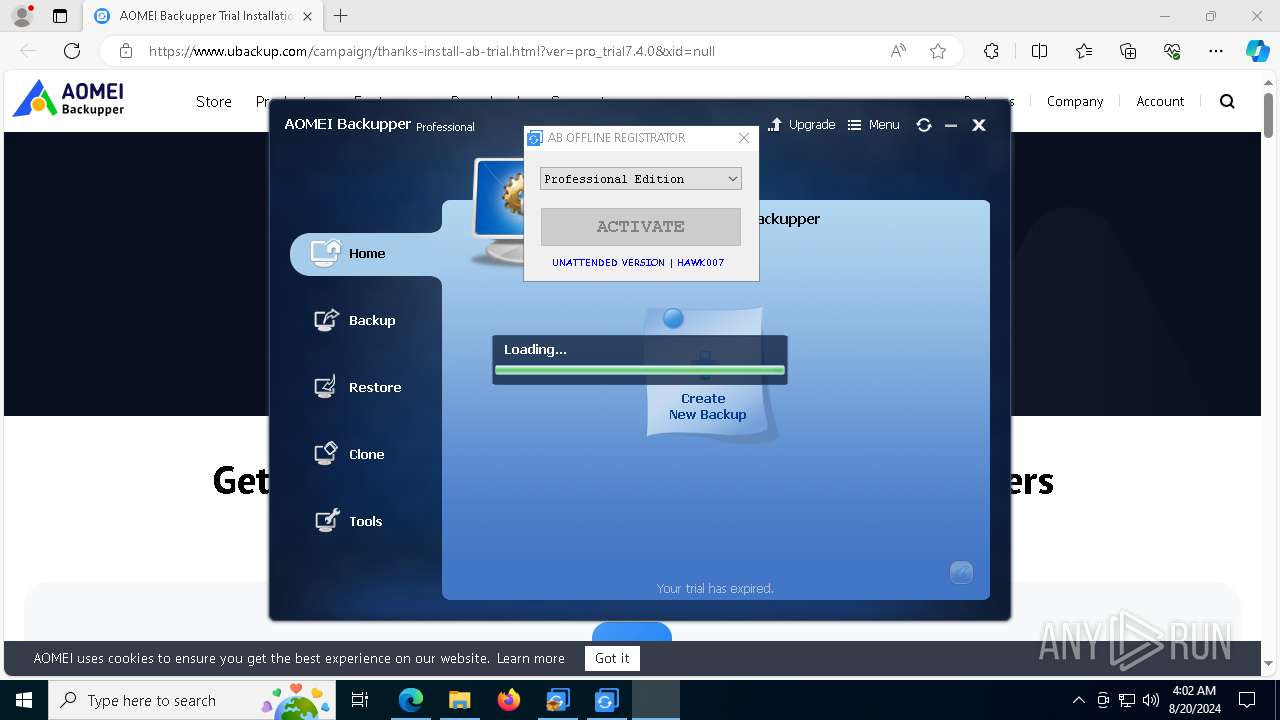
Task: Open the Favorites list
Action: tap(1084, 51)
